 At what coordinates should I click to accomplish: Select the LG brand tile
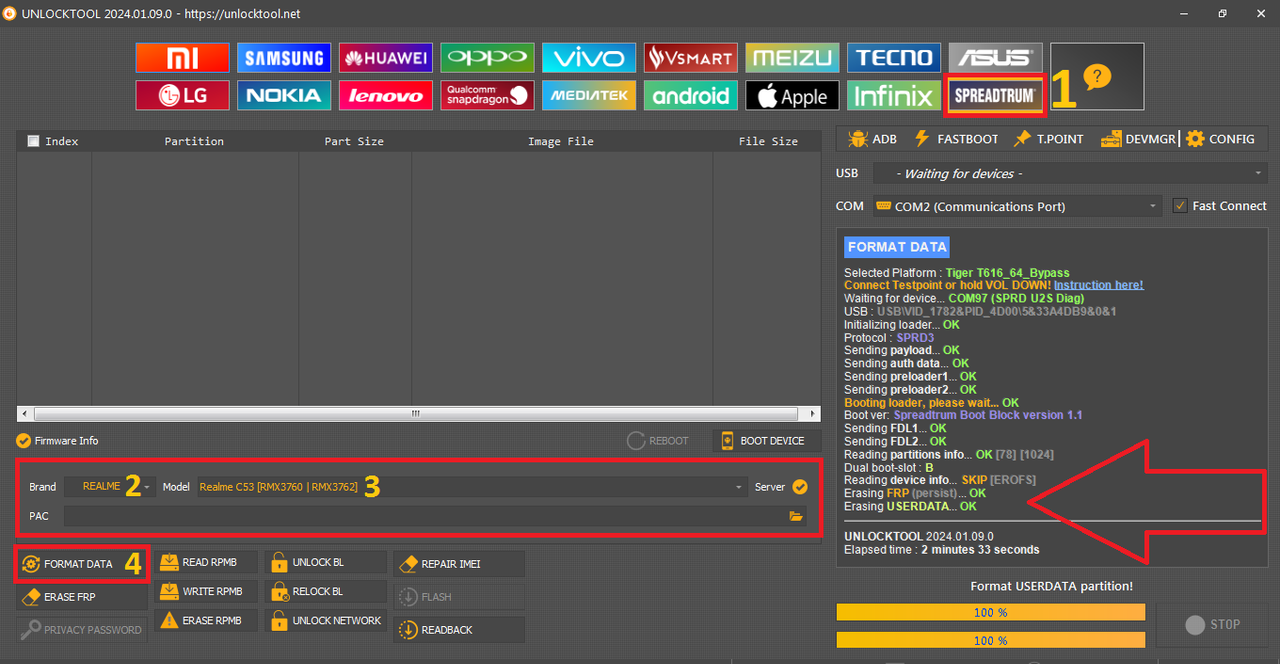click(x=182, y=95)
